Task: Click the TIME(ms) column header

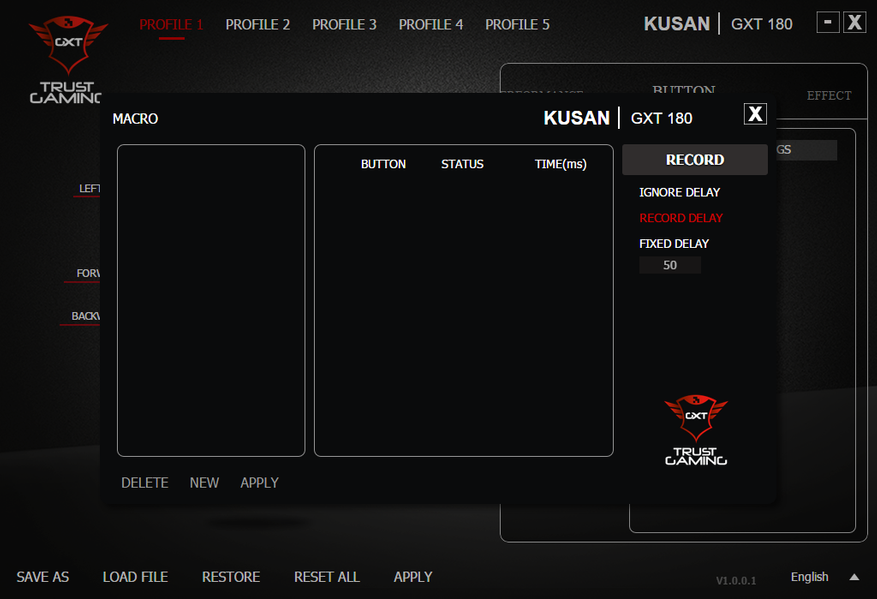Action: [x=560, y=164]
